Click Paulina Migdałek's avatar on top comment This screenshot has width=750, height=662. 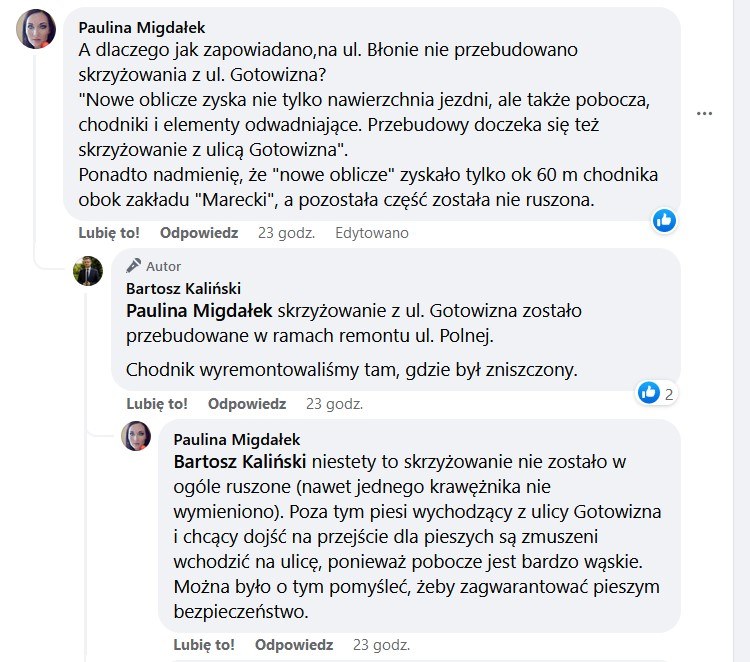click(37, 30)
